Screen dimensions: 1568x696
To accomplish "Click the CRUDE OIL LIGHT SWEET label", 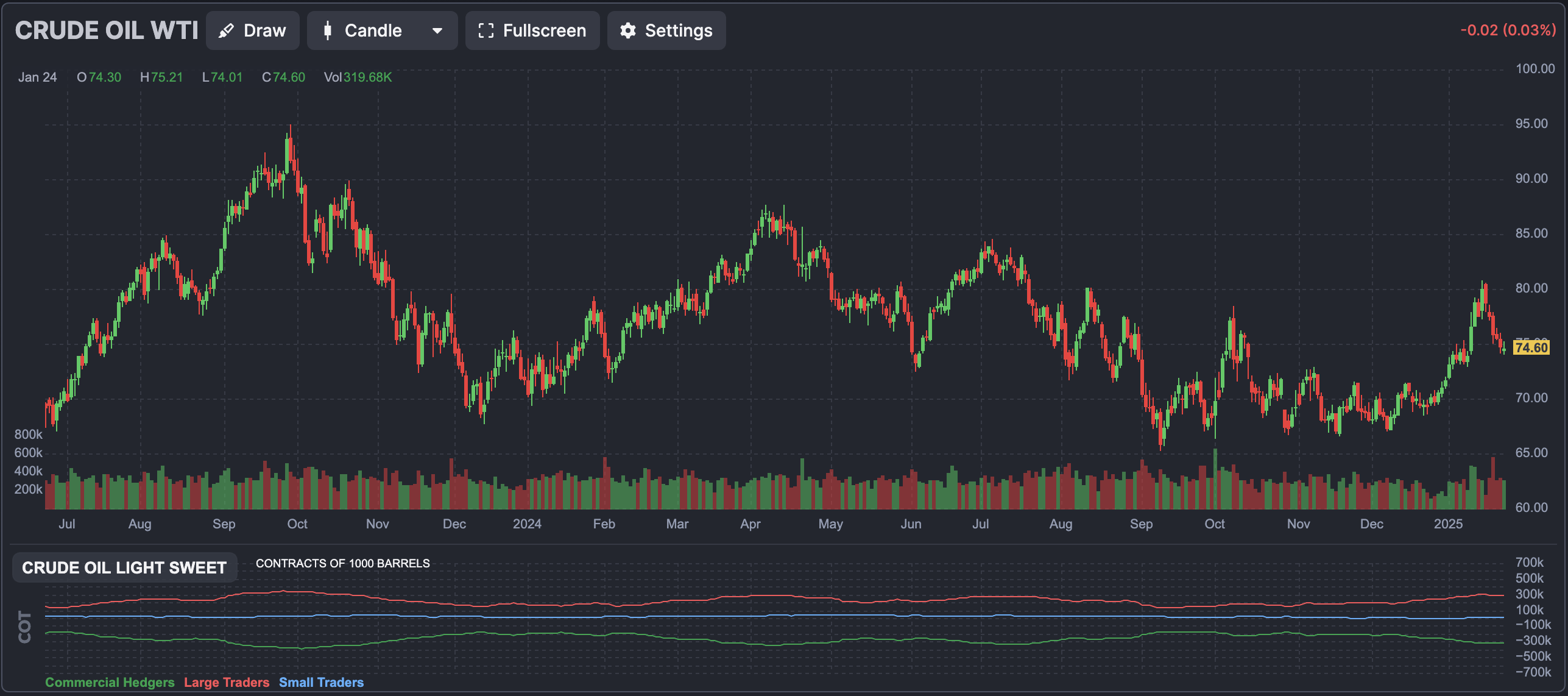I will 124,567.
